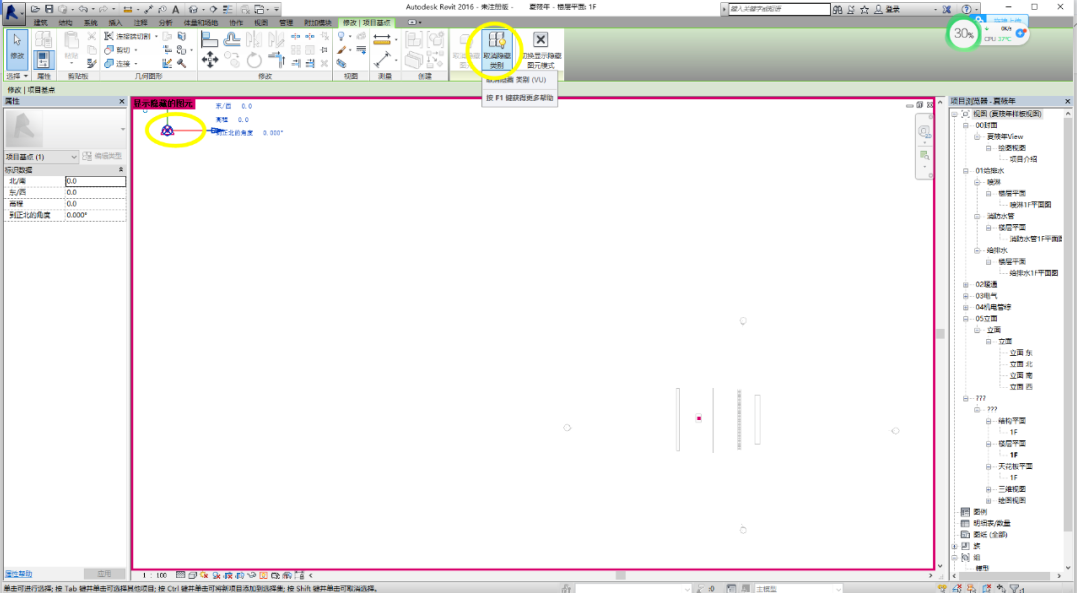This screenshot has width=1077, height=593.
Task: Click the 1 : 100 view scale control
Action: tap(153, 575)
